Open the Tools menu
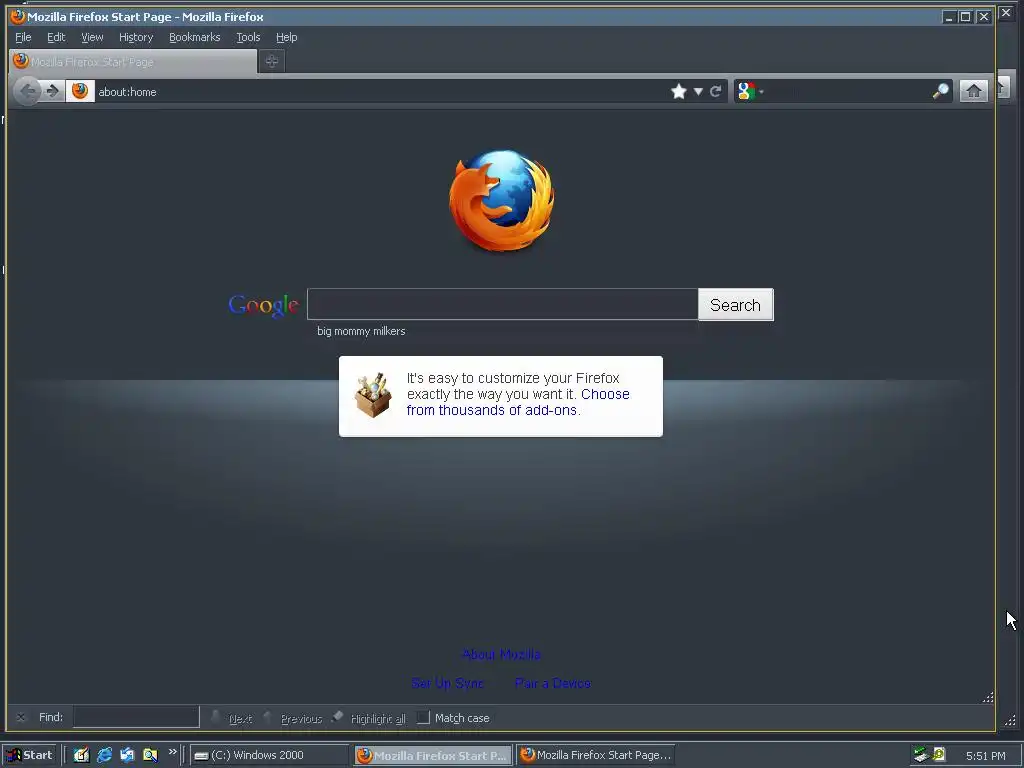1024x768 pixels. pos(248,37)
